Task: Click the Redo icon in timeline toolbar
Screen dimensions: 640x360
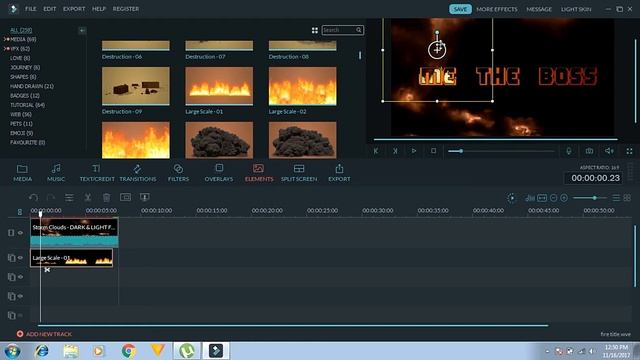Action: coord(51,198)
